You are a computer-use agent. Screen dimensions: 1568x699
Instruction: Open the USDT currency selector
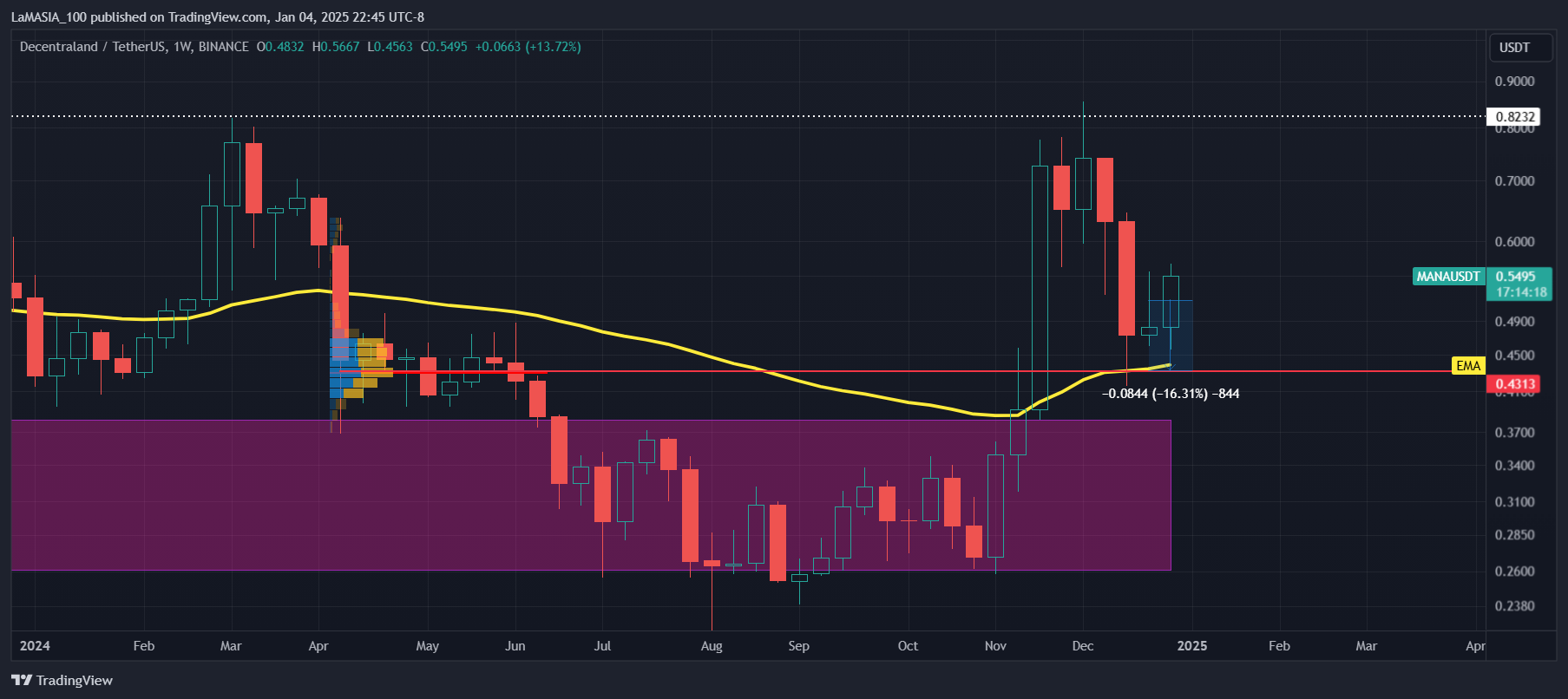coord(1521,48)
